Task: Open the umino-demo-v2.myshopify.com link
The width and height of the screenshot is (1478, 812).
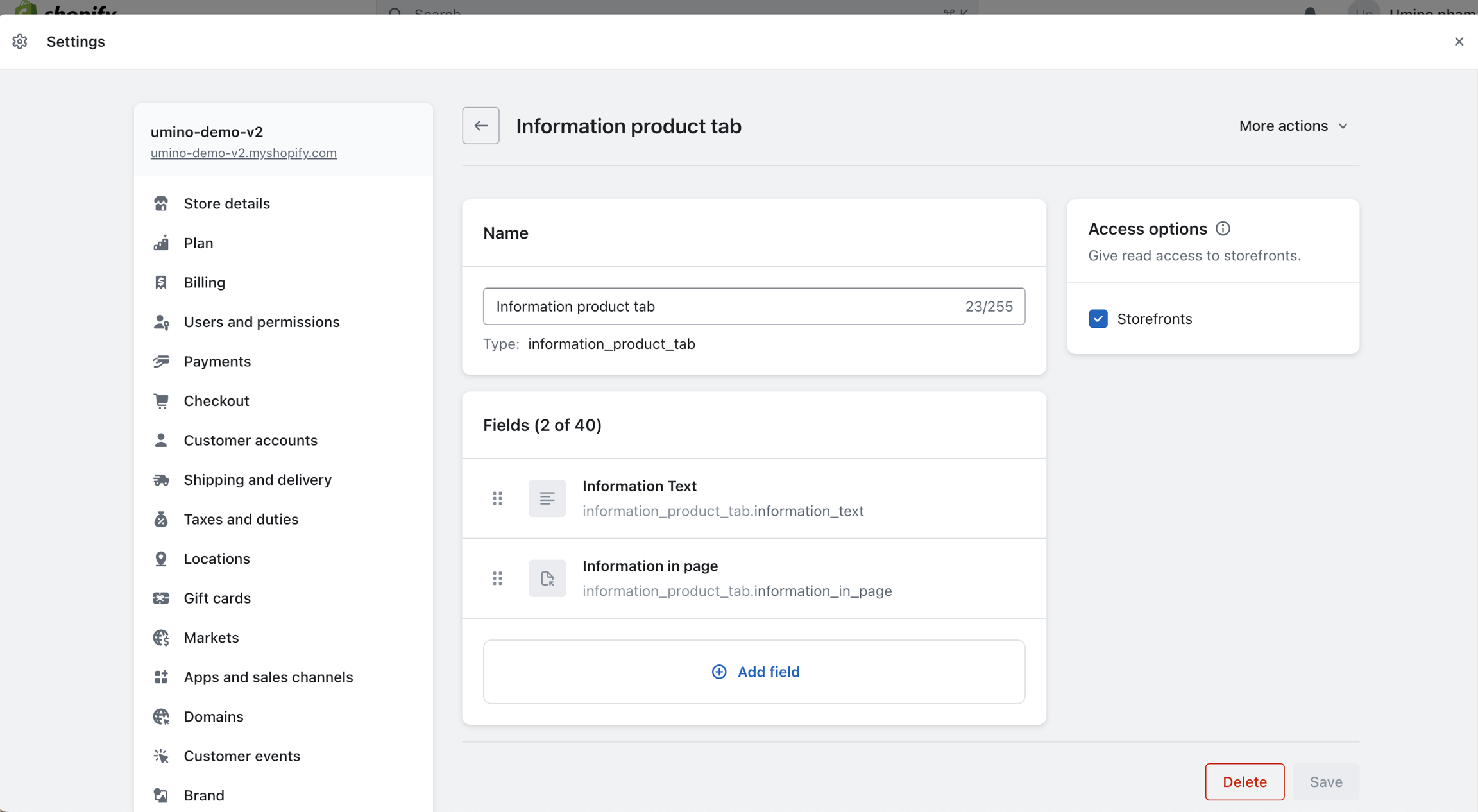Action: pyautogui.click(x=243, y=153)
